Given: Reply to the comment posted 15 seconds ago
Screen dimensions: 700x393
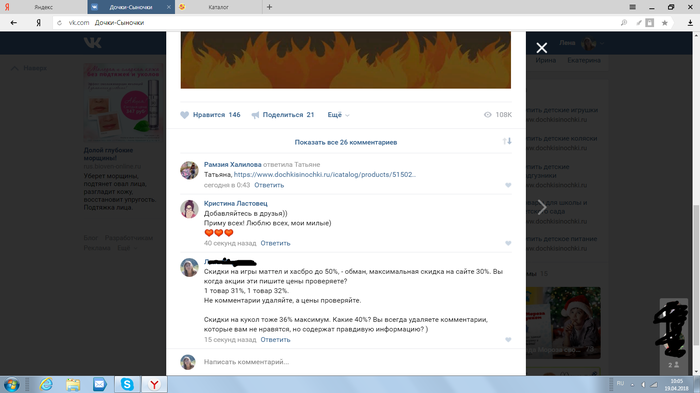Looking at the screenshot, I should pyautogui.click(x=275, y=339).
